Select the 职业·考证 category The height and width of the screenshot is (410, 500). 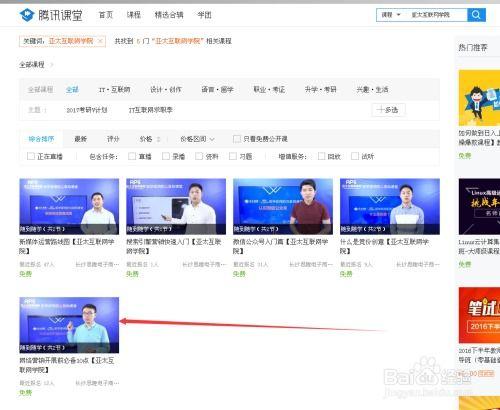(x=269, y=89)
